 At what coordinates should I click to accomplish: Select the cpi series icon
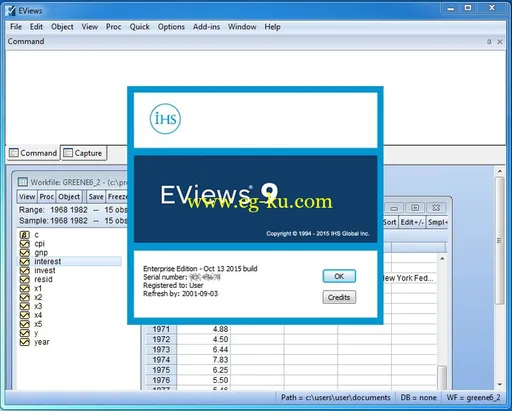click(x=25, y=244)
